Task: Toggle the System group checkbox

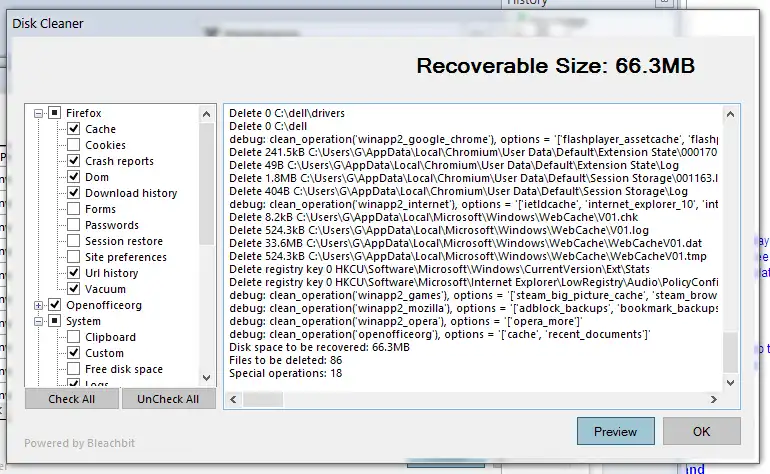Action: (55, 321)
